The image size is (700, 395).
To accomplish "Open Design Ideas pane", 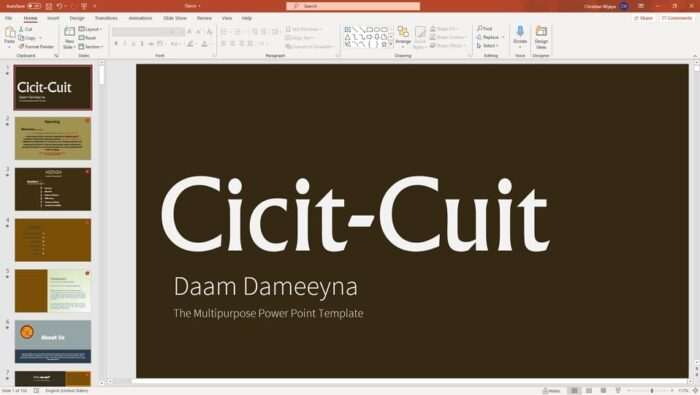I will [x=541, y=37].
